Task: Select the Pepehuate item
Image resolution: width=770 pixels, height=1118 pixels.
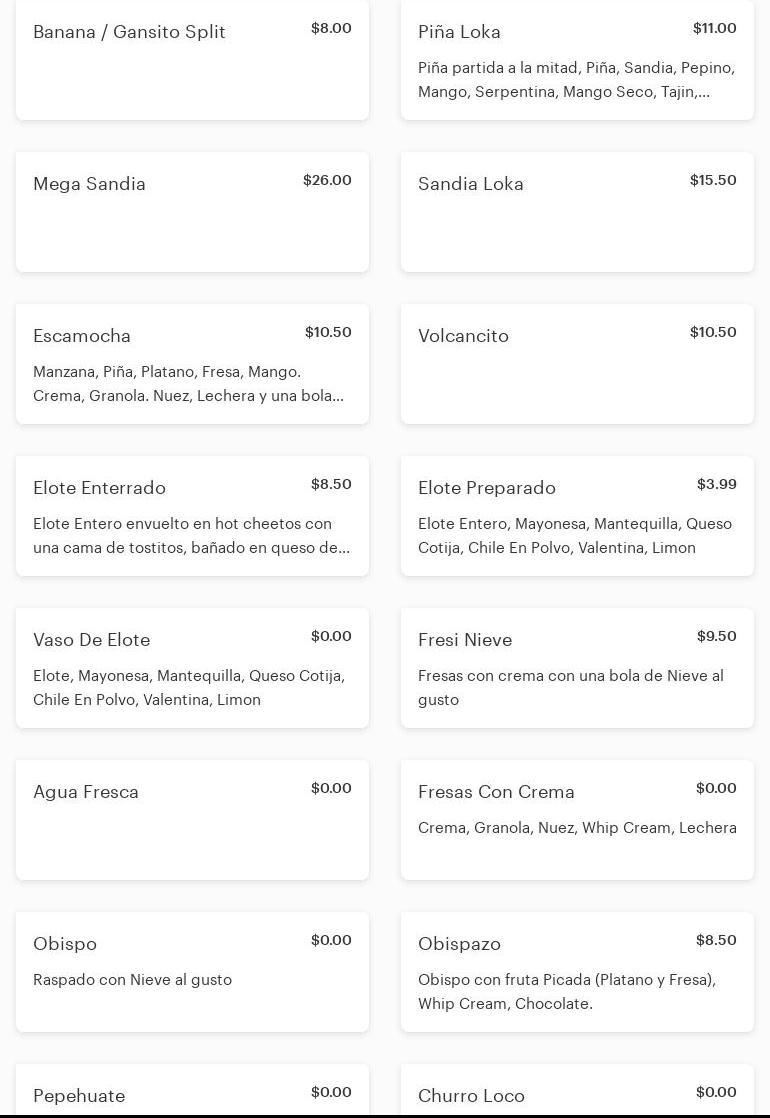Action: pos(192,1094)
